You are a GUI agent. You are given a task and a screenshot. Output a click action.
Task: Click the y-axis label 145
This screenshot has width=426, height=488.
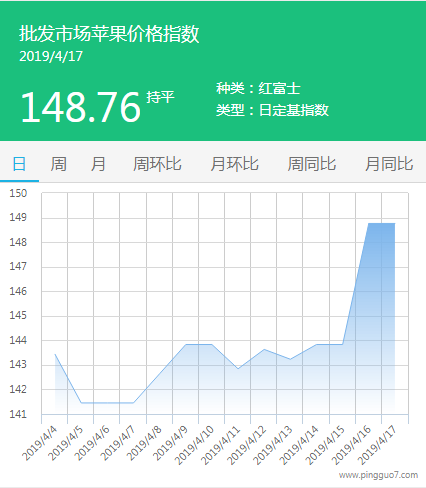click(18, 315)
